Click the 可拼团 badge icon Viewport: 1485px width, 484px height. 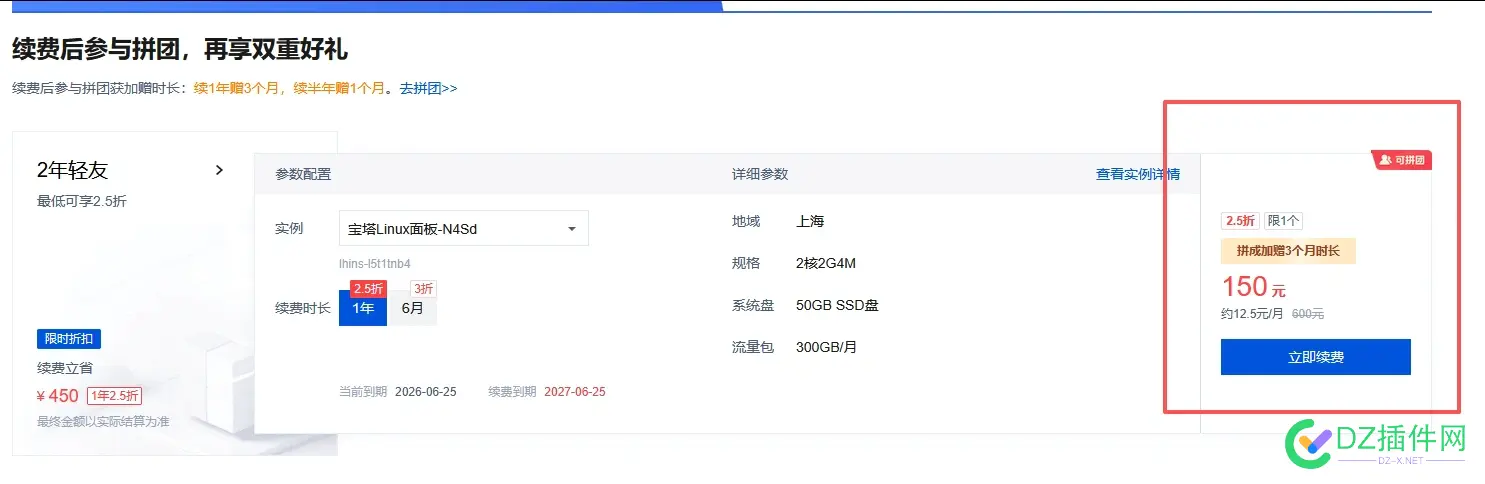(1401, 160)
